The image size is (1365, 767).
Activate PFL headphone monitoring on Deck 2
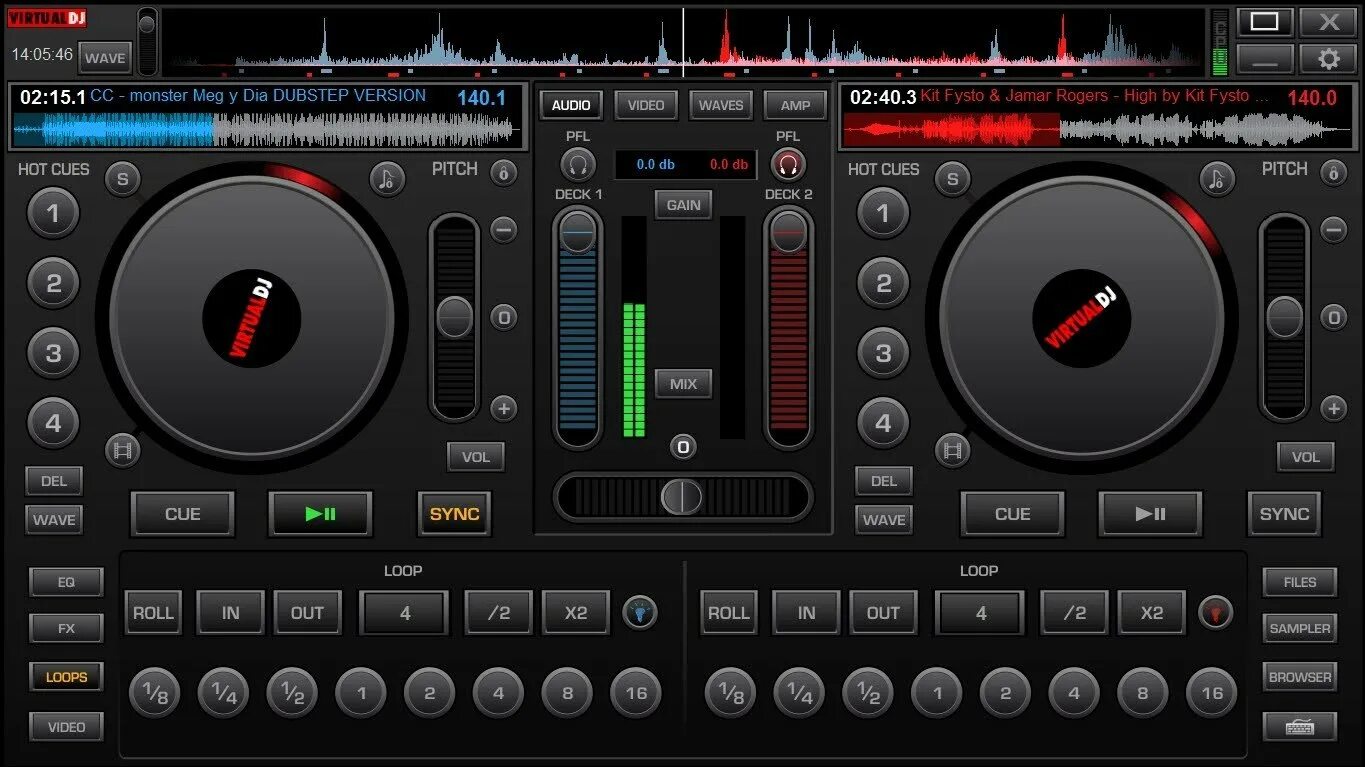click(x=788, y=163)
